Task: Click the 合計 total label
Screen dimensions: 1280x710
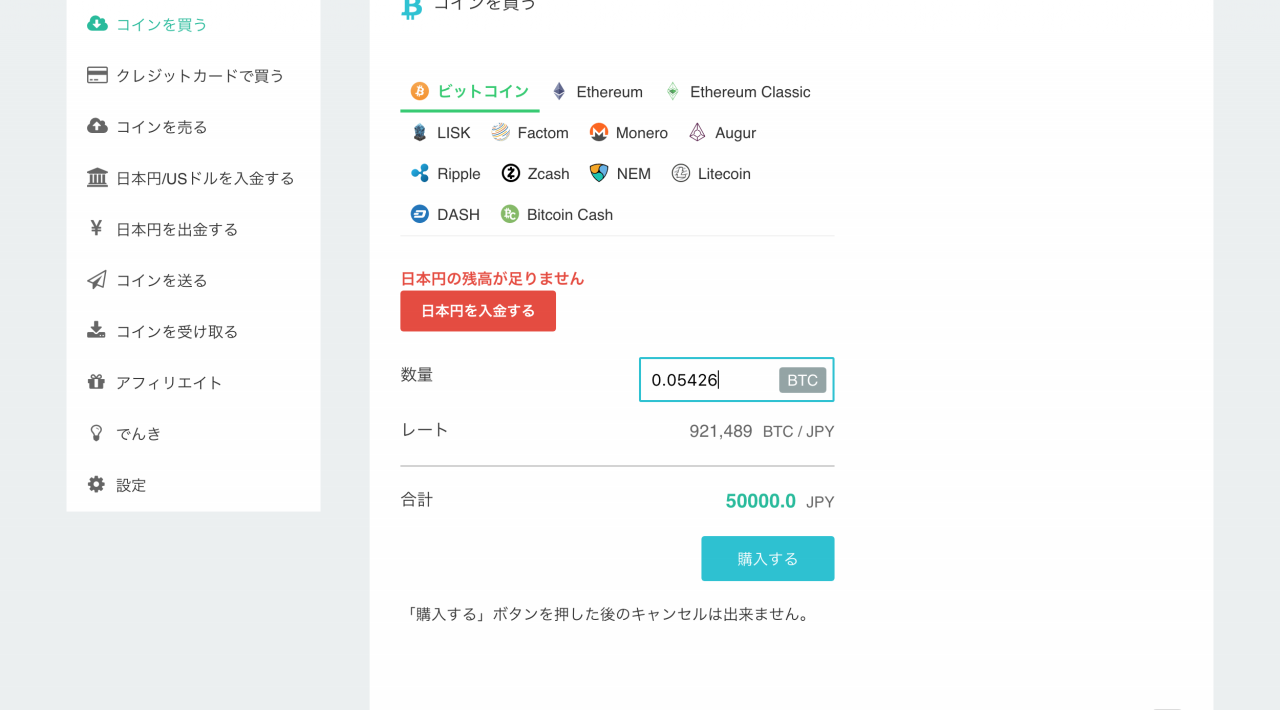Action: [x=417, y=499]
